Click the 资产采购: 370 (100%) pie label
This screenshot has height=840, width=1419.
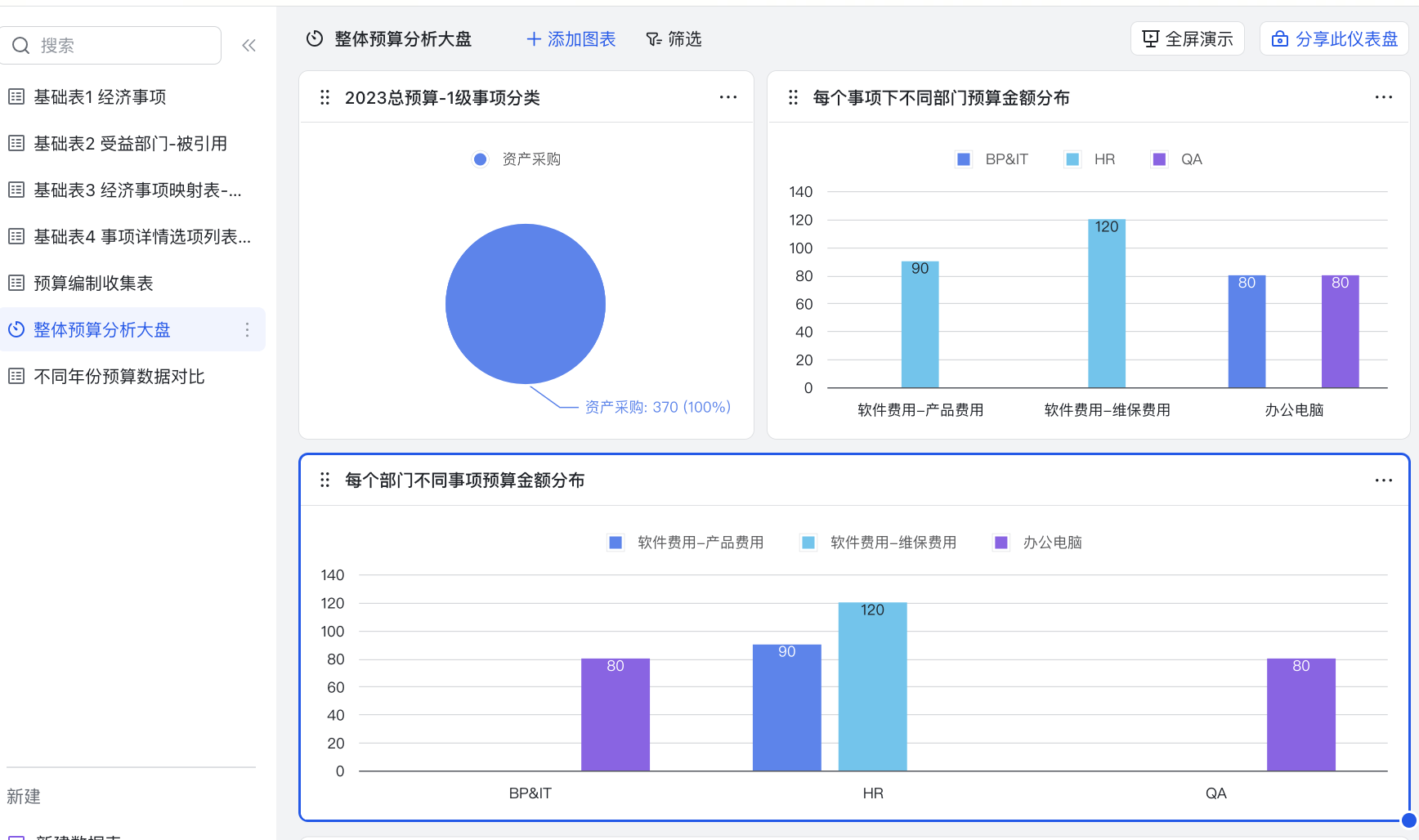point(658,407)
